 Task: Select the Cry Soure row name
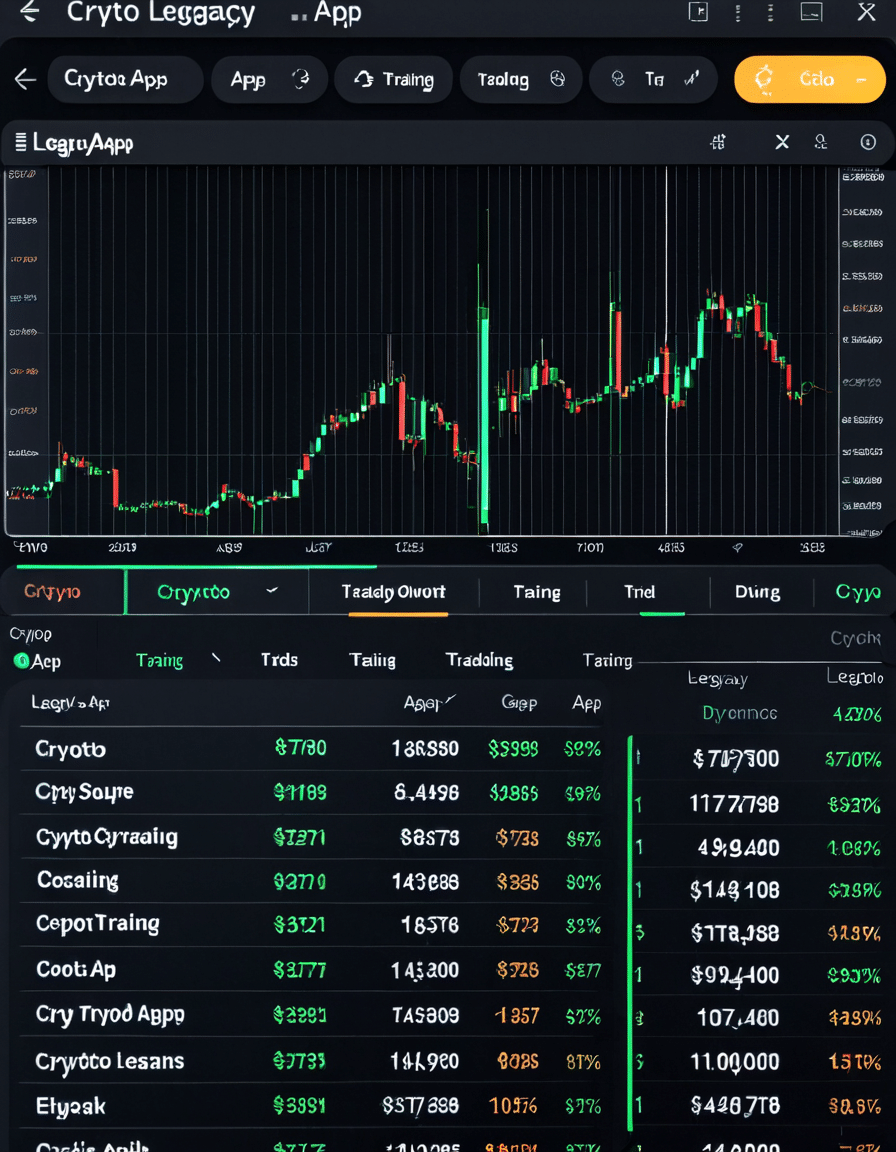pos(84,792)
